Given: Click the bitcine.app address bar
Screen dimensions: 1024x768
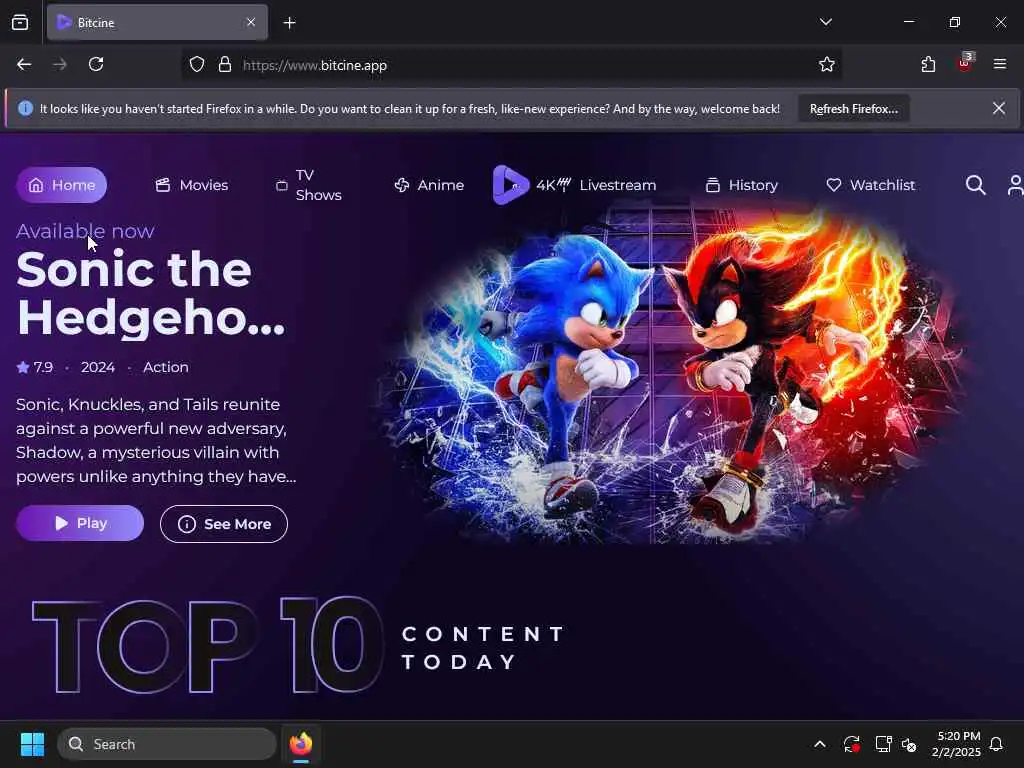Looking at the screenshot, I should pos(511,65).
